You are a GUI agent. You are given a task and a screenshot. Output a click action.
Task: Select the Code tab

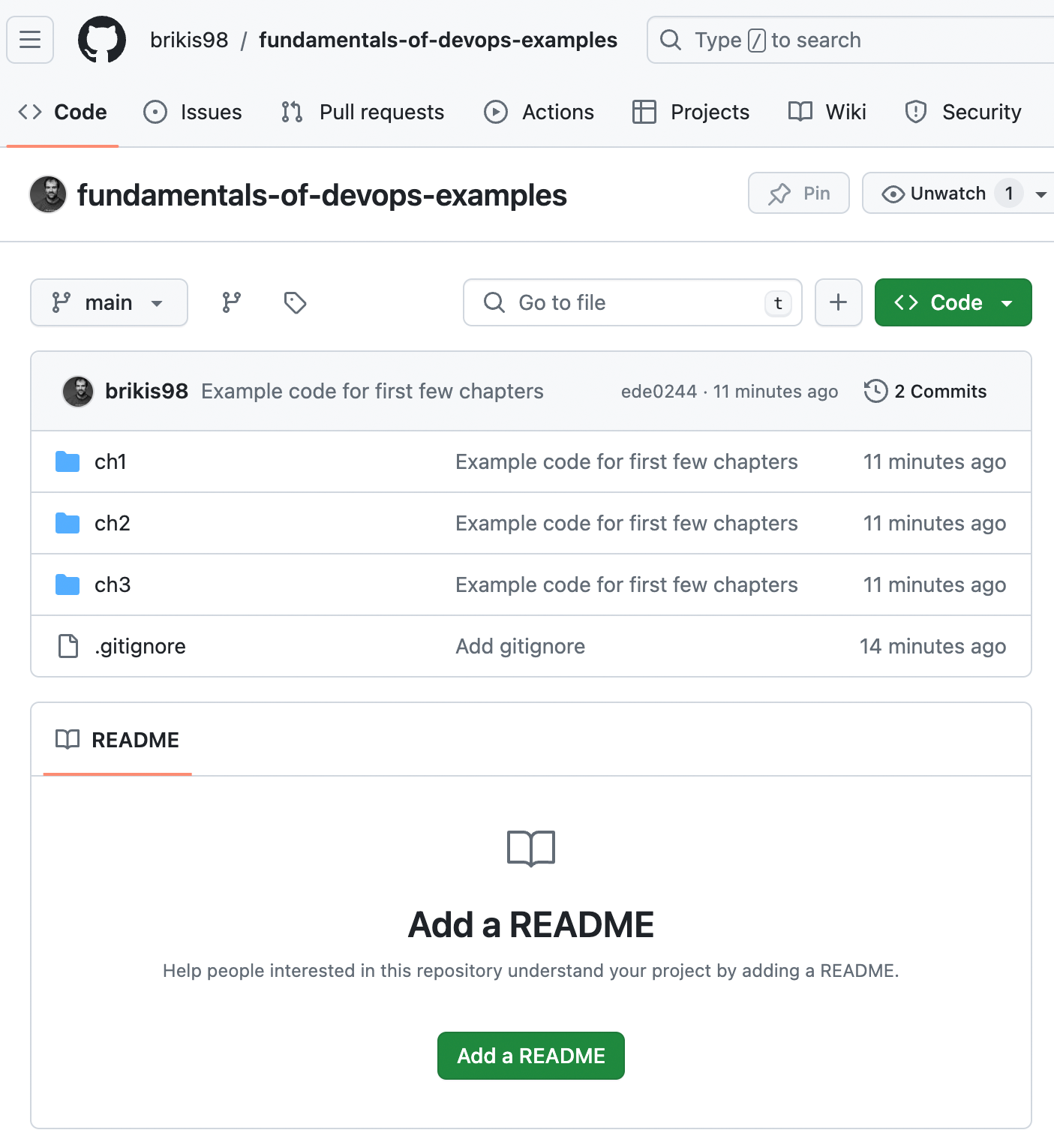(x=62, y=112)
